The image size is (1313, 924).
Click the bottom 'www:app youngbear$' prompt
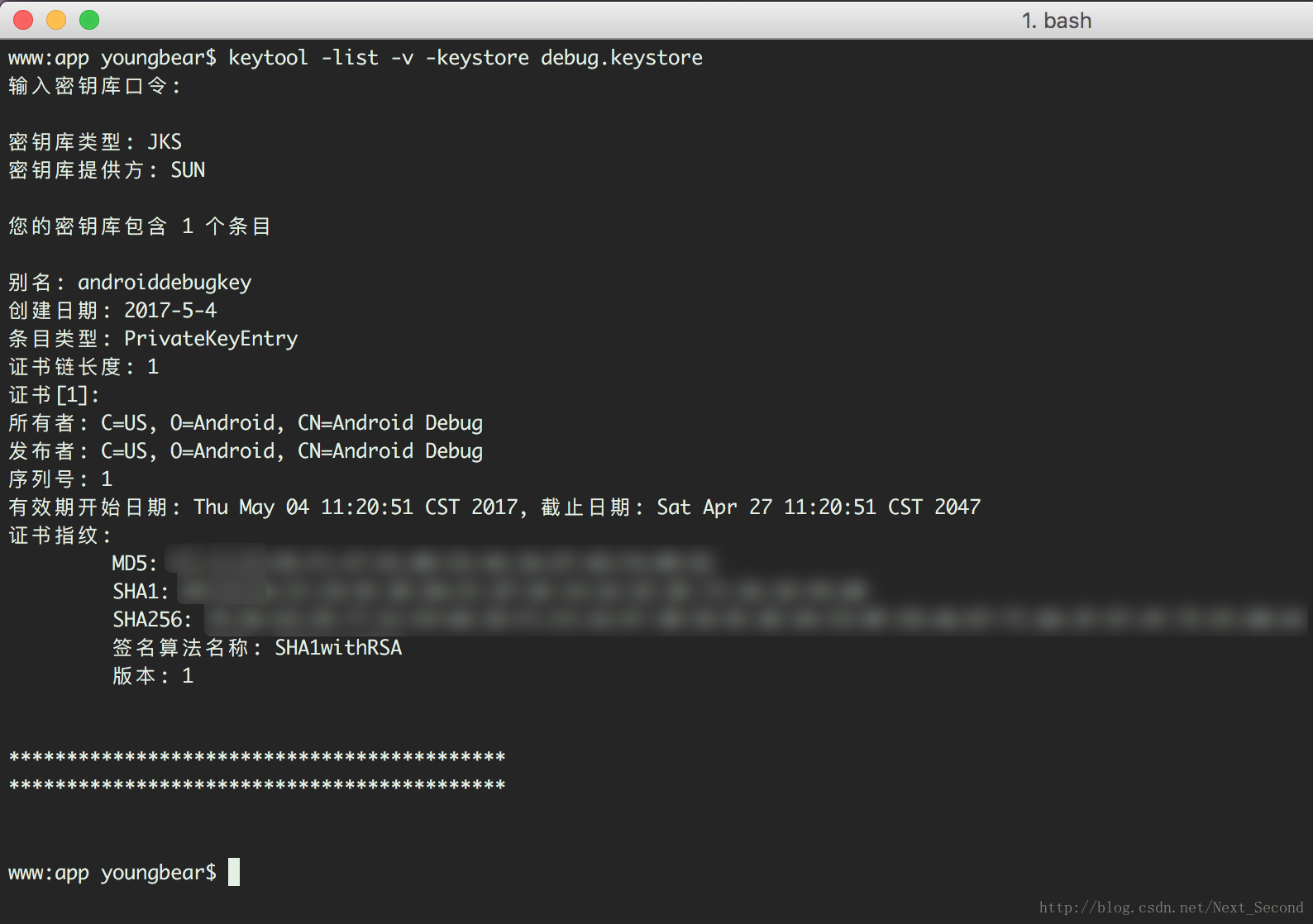(112, 873)
